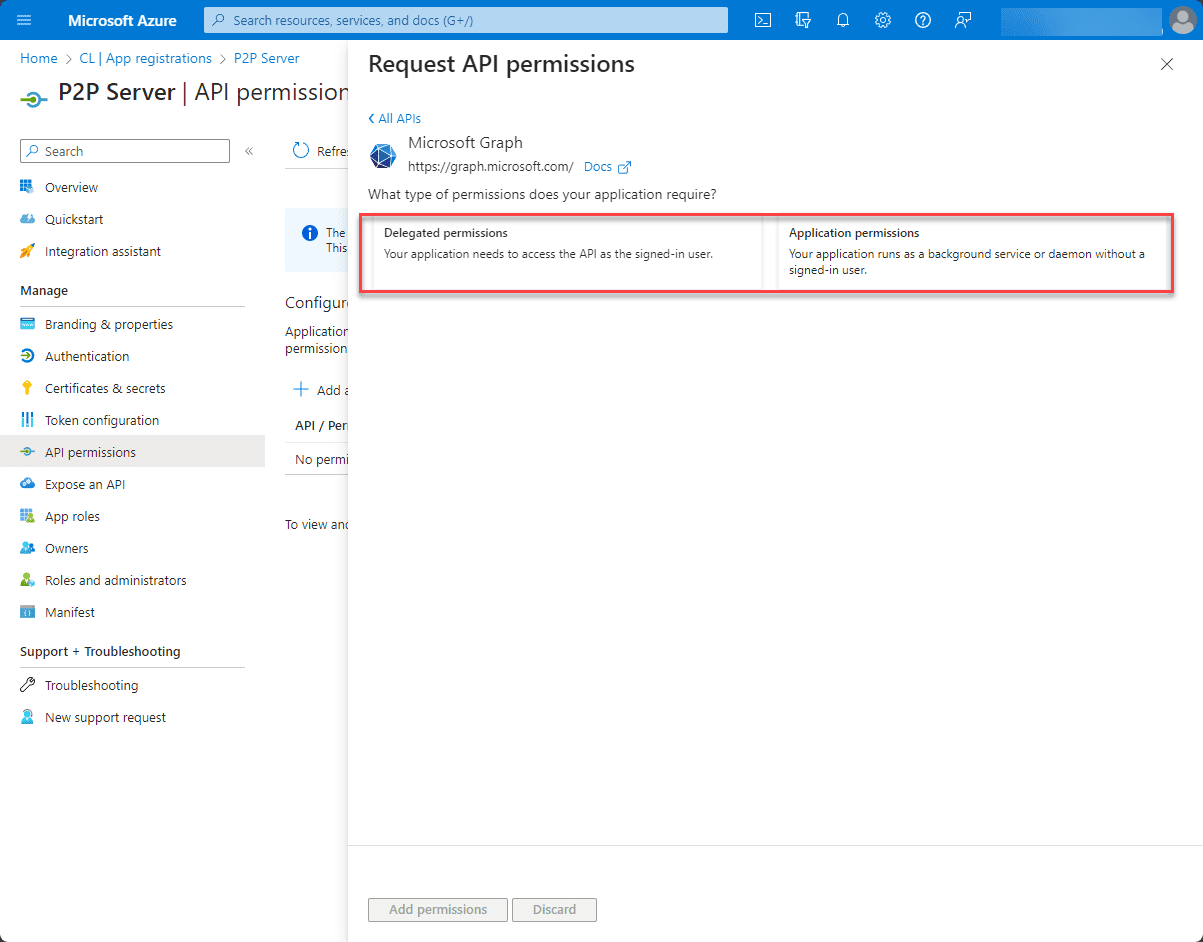1203x942 pixels.
Task: Select API permissions in the sidebar
Action: [x=132, y=452]
